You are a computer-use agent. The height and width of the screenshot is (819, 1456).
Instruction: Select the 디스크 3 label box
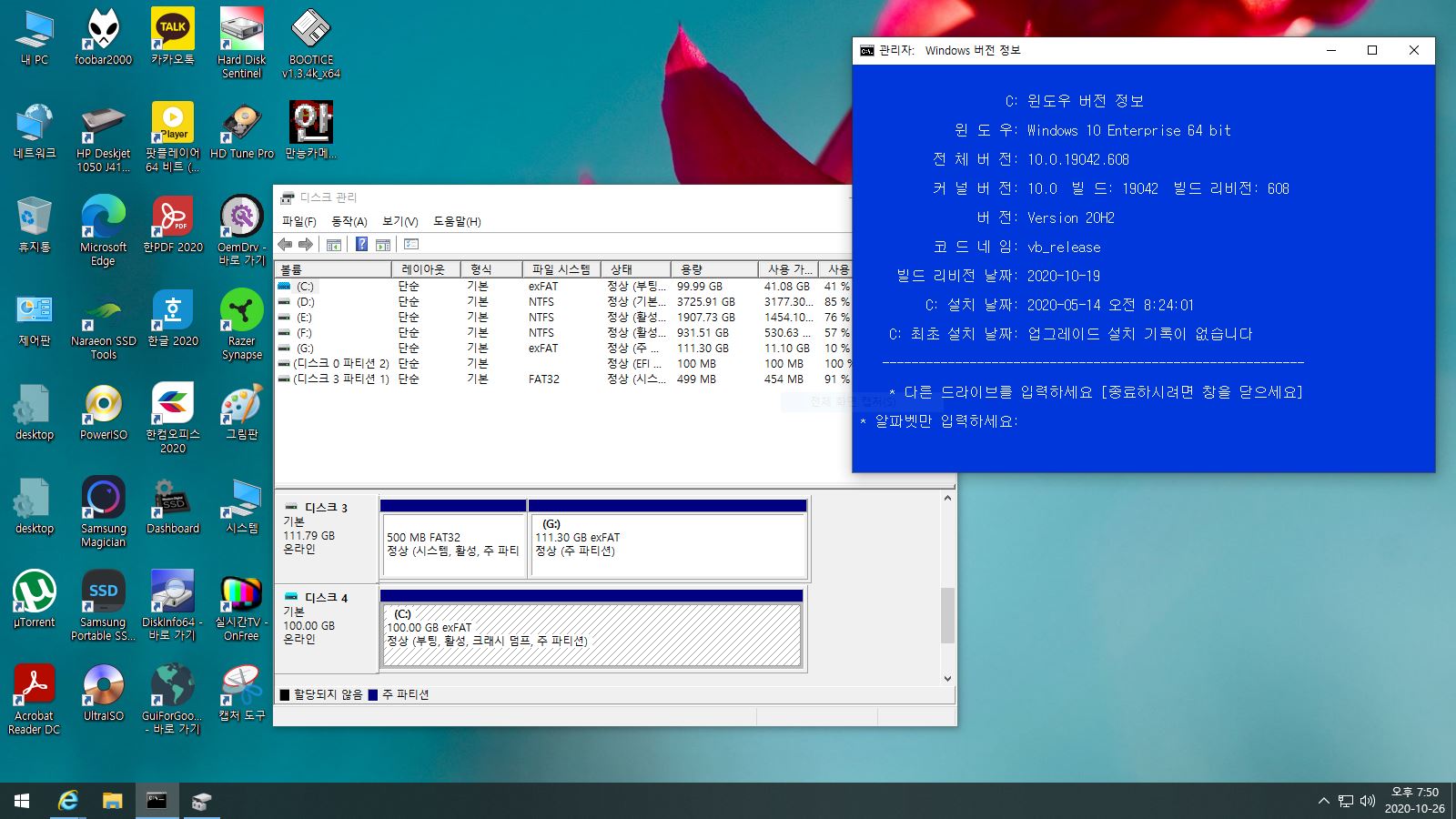(327, 538)
